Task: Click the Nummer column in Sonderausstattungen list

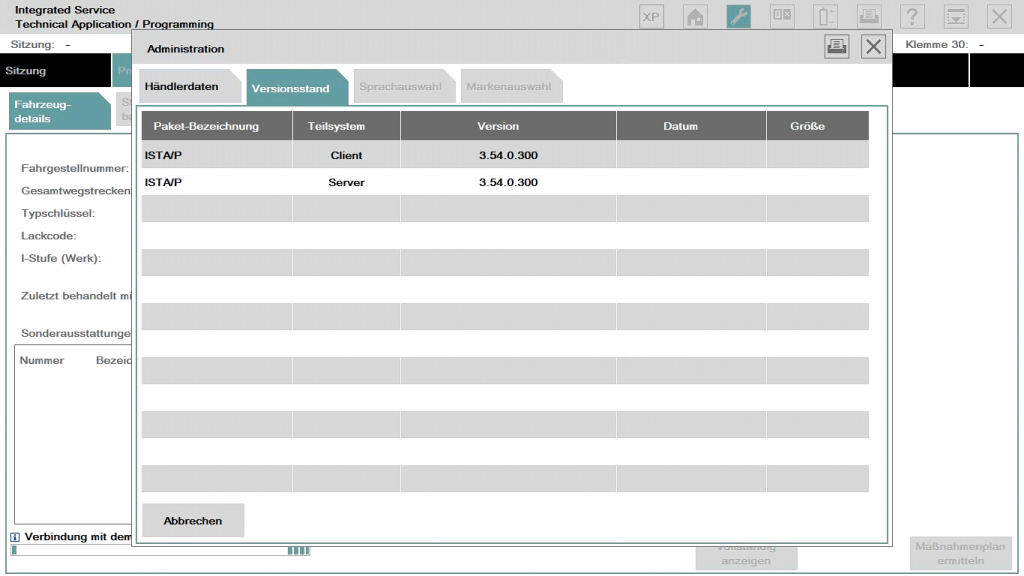Action: [x=42, y=360]
